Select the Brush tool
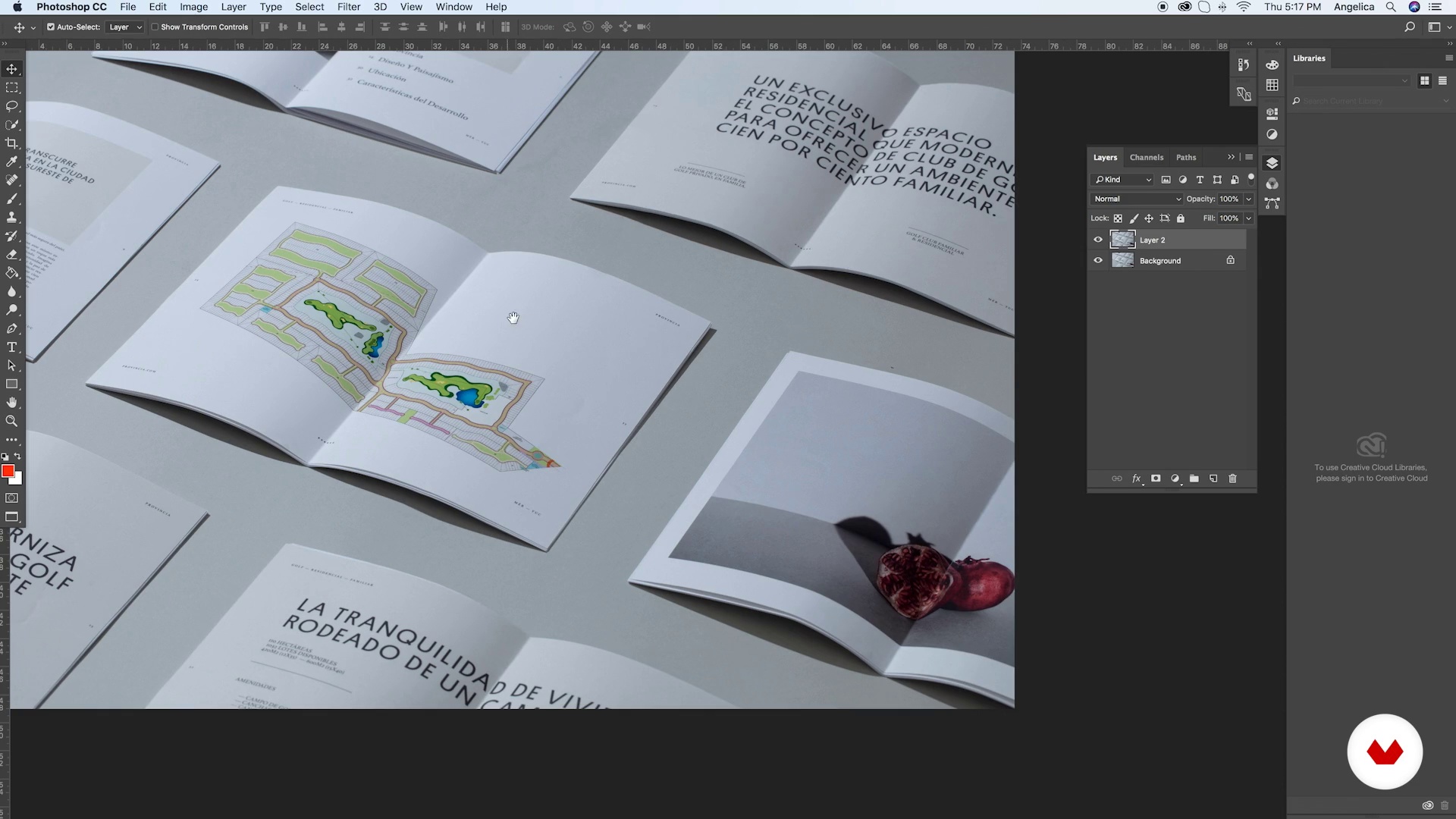Image resolution: width=1456 pixels, height=819 pixels. (12, 199)
